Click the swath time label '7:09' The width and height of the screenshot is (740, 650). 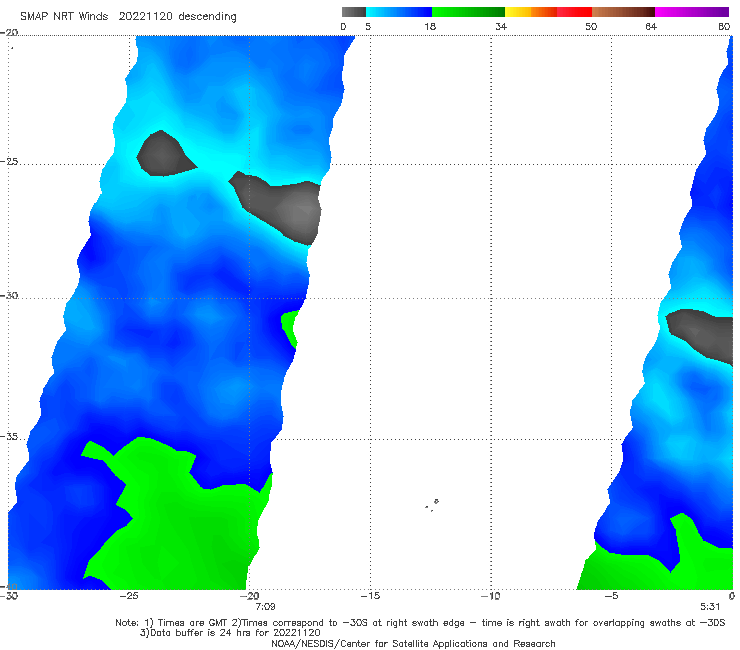(x=265, y=607)
